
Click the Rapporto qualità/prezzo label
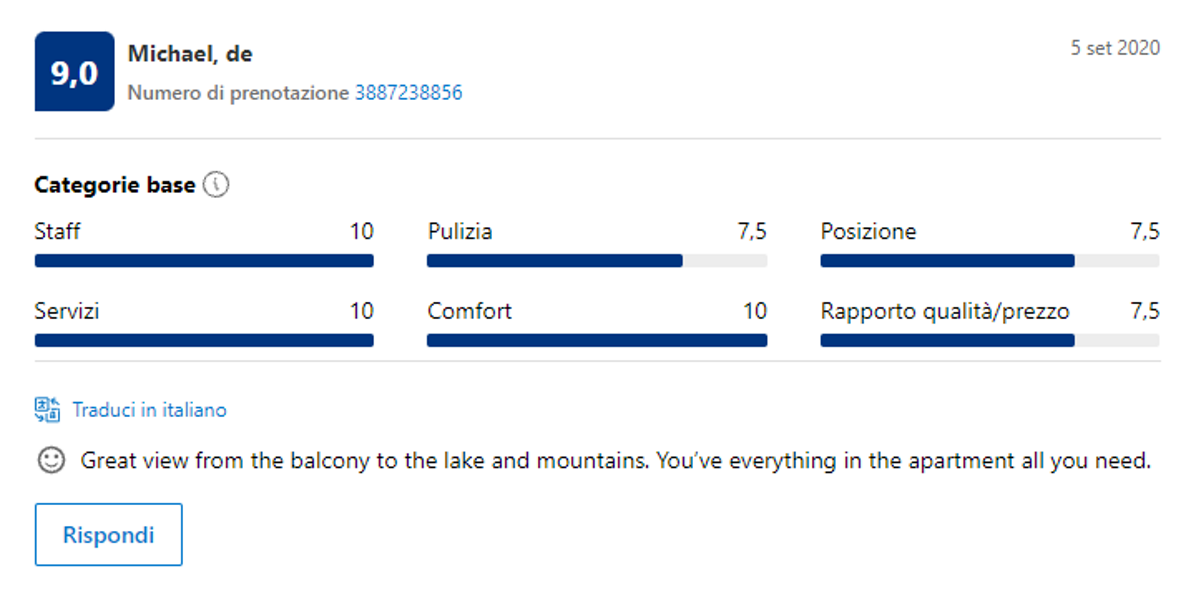[x=945, y=311]
